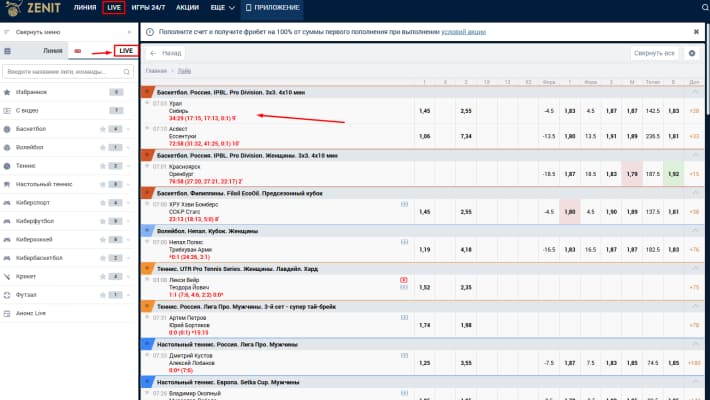Collapse the IPBL Pro Division Женщины league section

point(695,155)
